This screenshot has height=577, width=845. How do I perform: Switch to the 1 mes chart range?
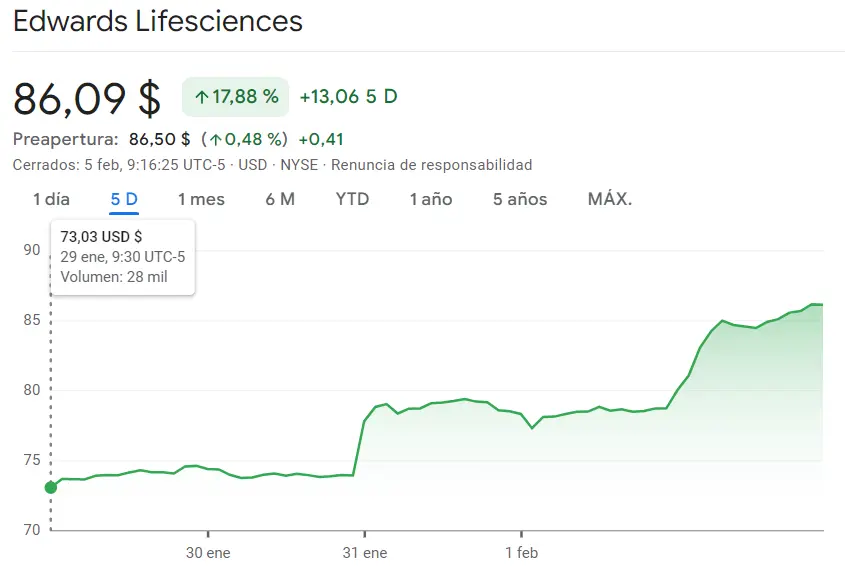pos(201,199)
